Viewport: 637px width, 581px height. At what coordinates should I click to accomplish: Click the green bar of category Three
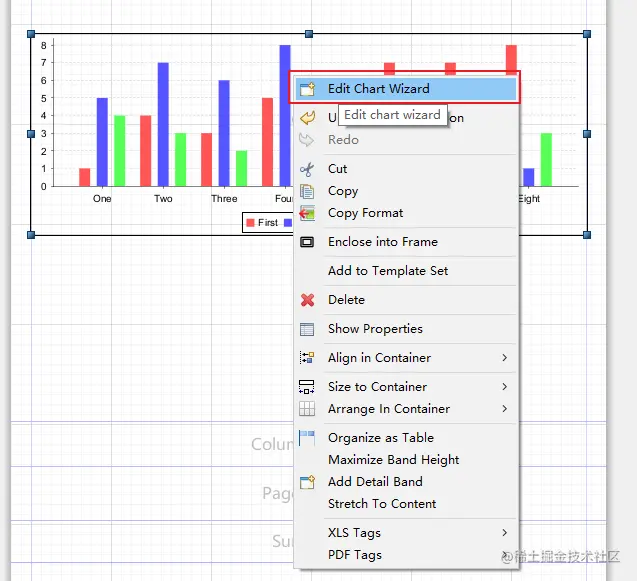[241, 169]
